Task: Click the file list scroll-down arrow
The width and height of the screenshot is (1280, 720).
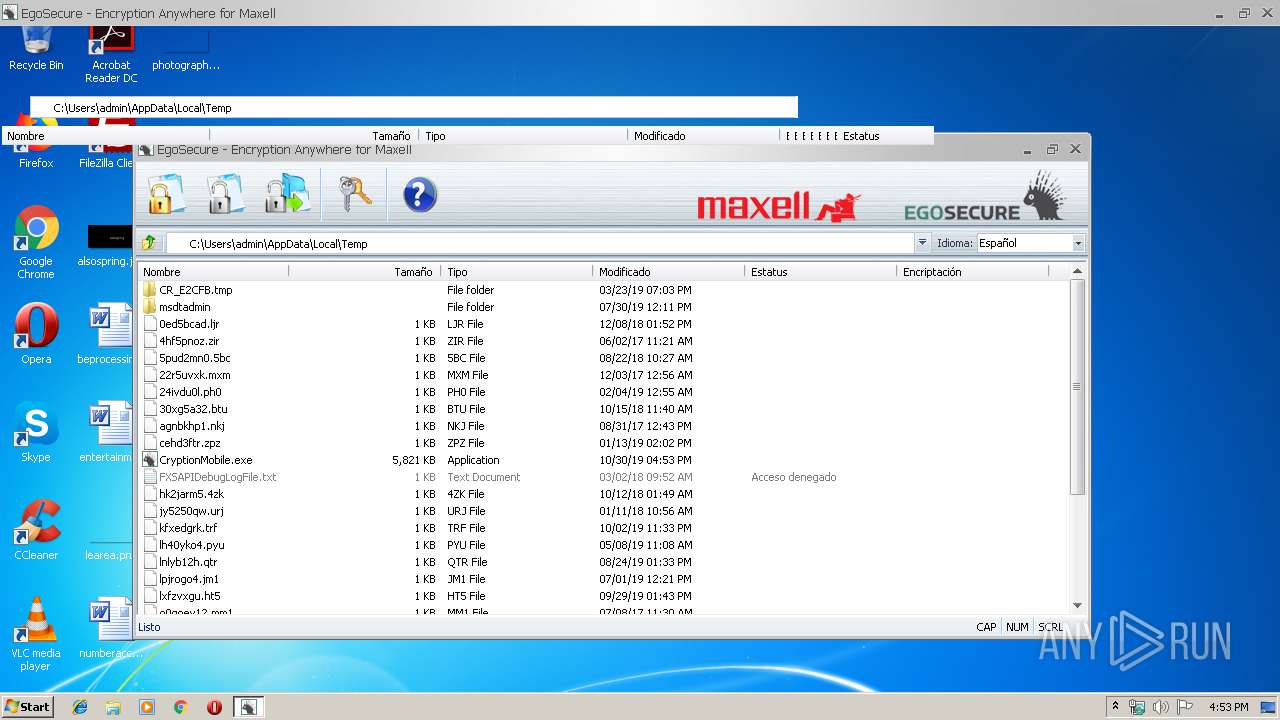Action: [x=1077, y=605]
